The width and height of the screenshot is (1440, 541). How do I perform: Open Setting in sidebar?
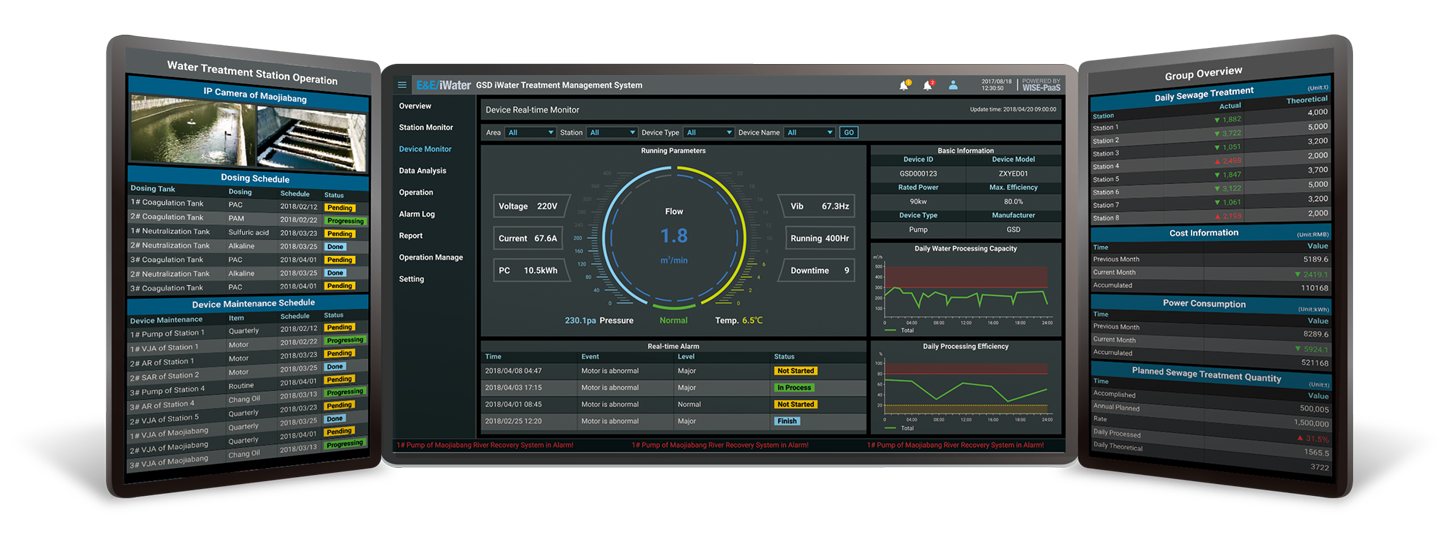(412, 279)
